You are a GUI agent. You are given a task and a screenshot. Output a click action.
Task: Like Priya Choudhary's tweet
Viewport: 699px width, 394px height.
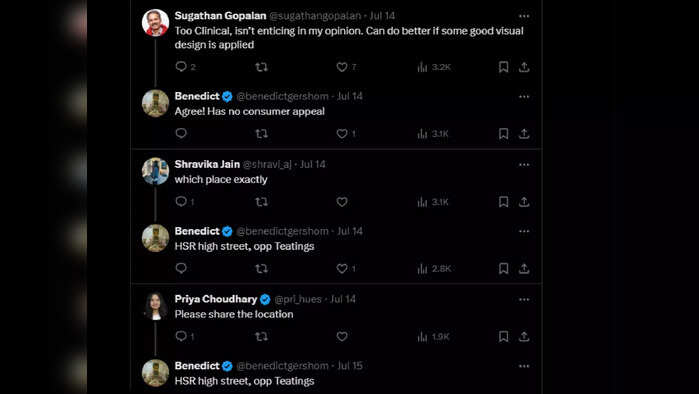tap(342, 336)
